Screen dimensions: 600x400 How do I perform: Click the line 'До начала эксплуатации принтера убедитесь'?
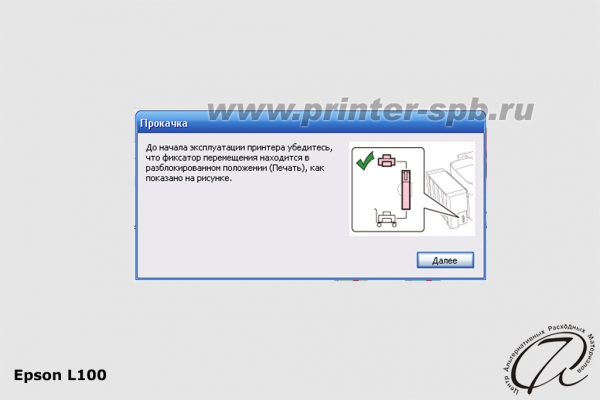(239, 148)
